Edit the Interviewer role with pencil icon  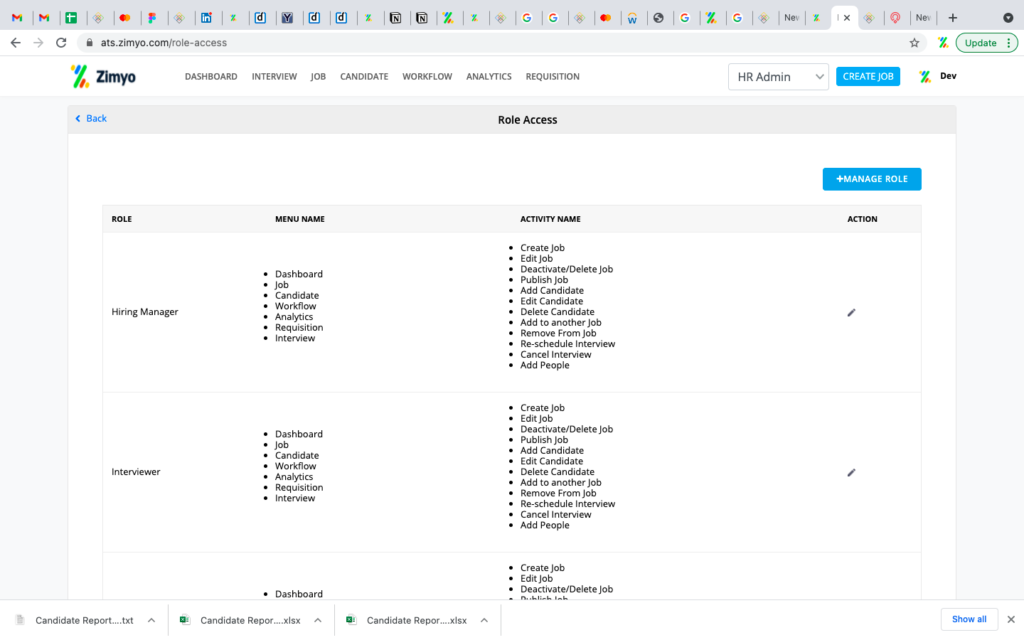(x=851, y=472)
